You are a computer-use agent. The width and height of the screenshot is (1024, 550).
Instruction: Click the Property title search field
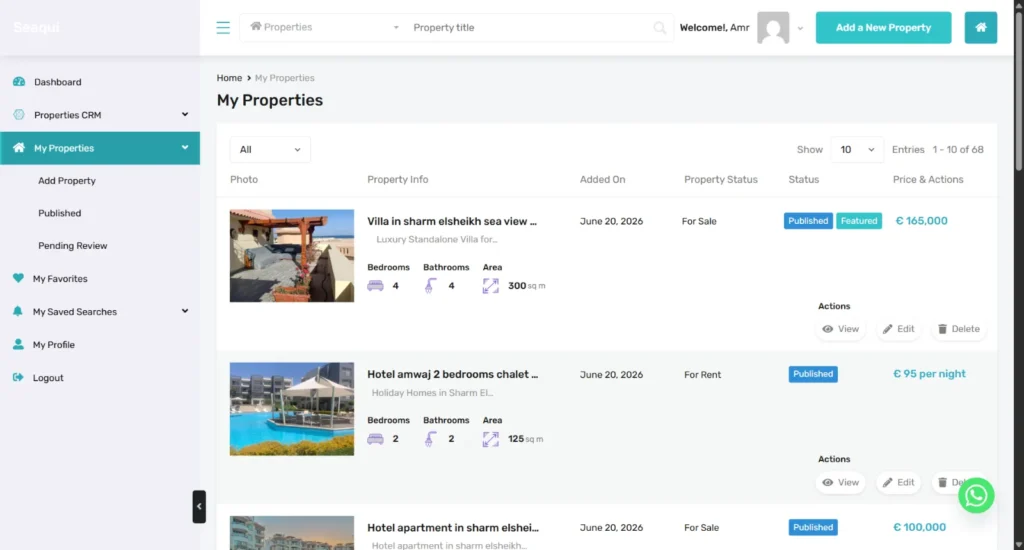click(x=530, y=27)
